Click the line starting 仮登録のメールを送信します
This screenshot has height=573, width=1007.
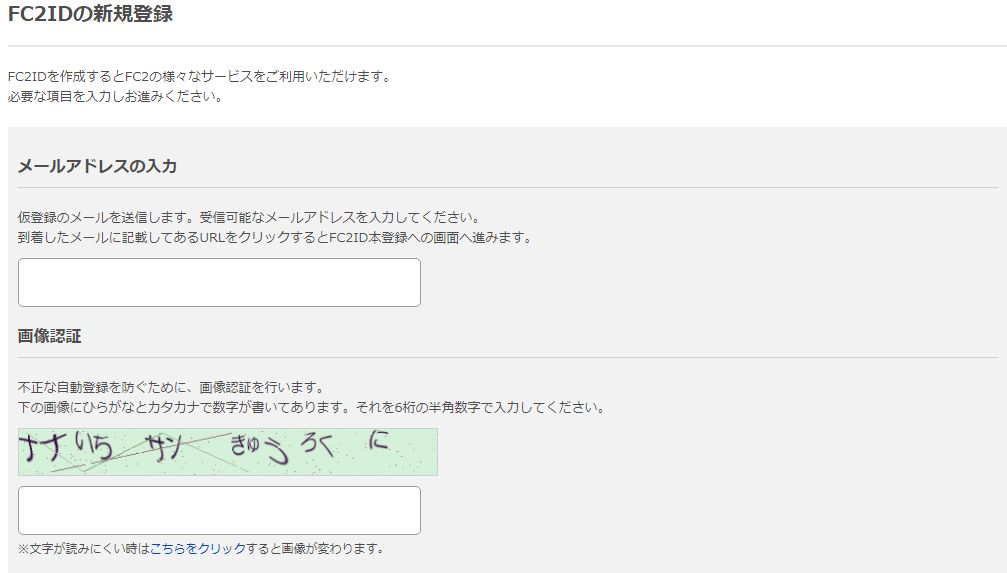point(249,217)
